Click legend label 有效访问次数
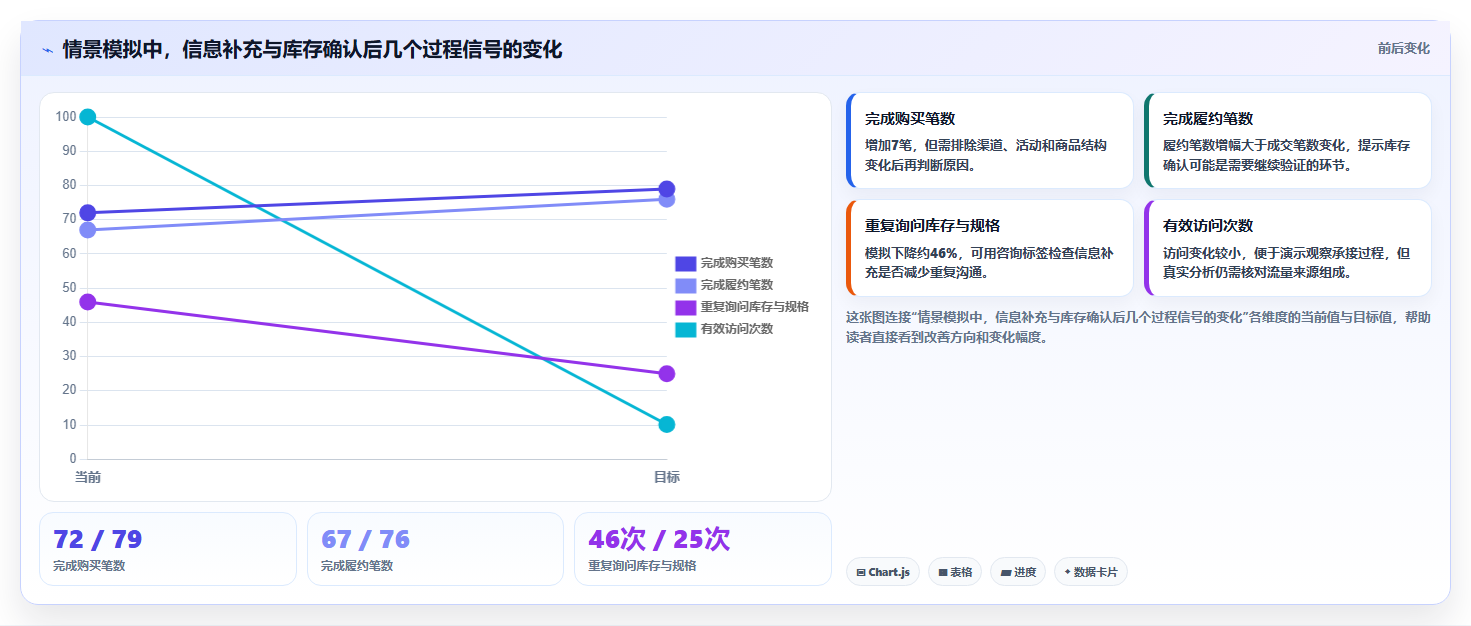The height and width of the screenshot is (626, 1471). coord(737,329)
